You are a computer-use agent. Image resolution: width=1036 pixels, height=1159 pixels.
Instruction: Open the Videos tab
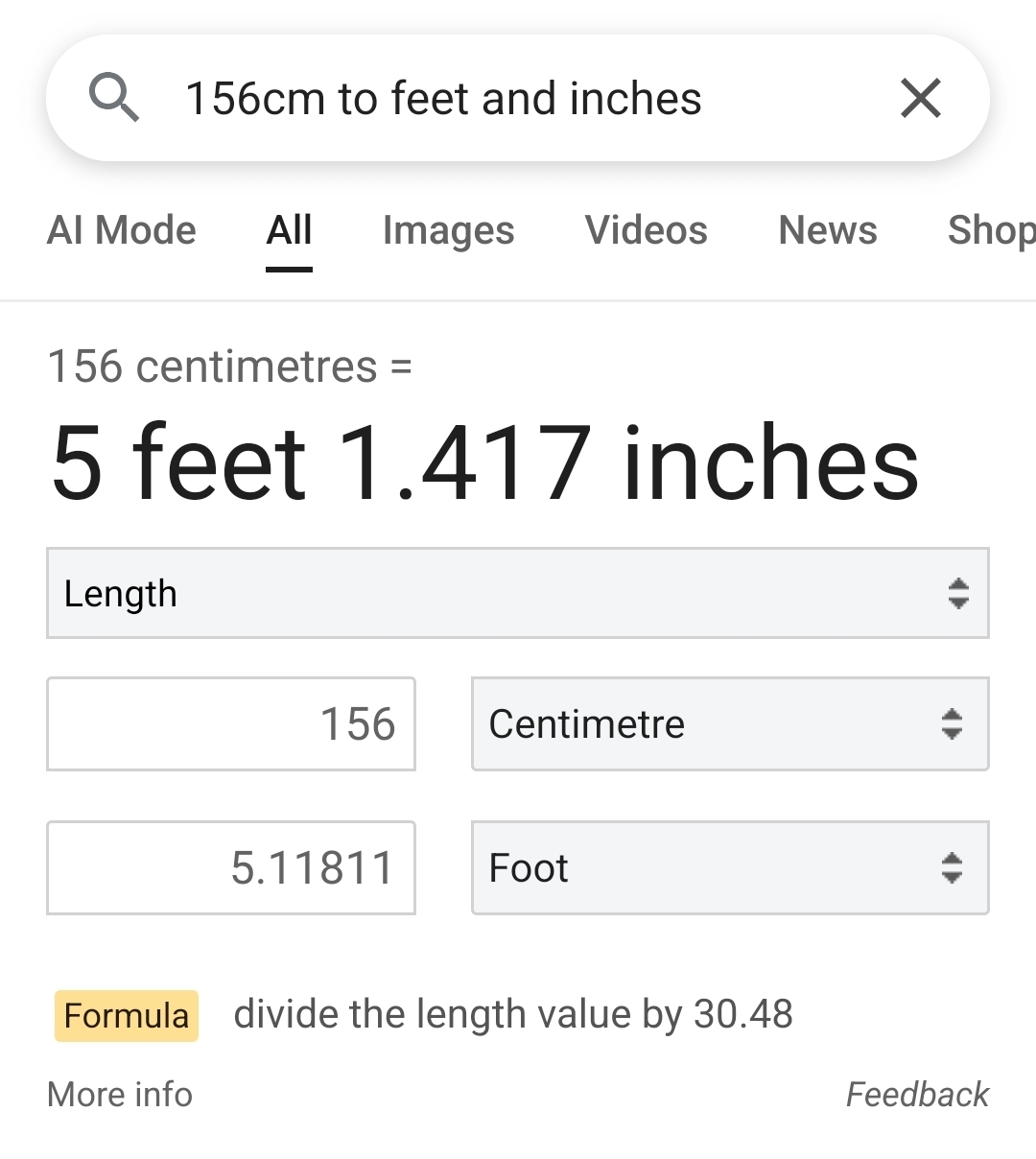tap(647, 230)
